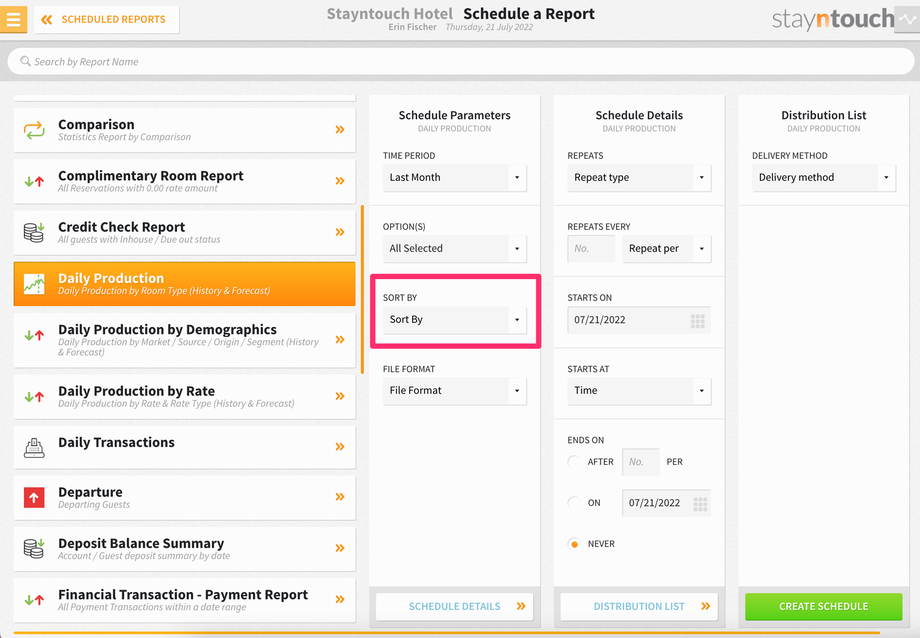920x638 pixels.
Task: Go back to Scheduled Reports
Action: tap(107, 19)
